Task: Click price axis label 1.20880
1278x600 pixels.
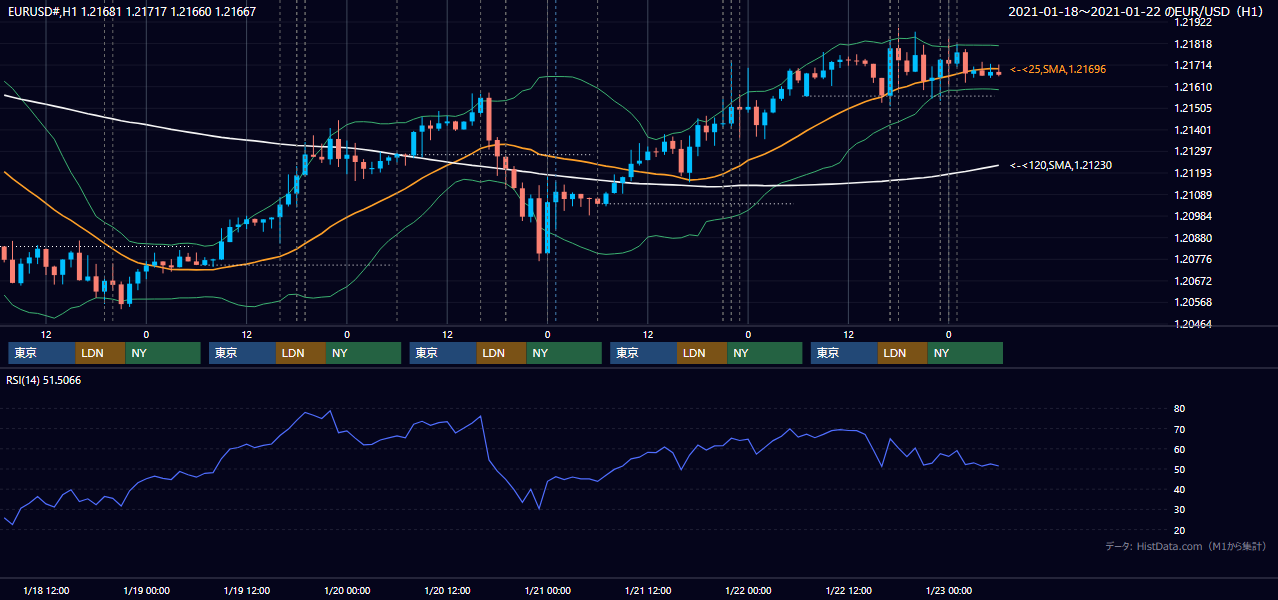Action: click(1193, 238)
